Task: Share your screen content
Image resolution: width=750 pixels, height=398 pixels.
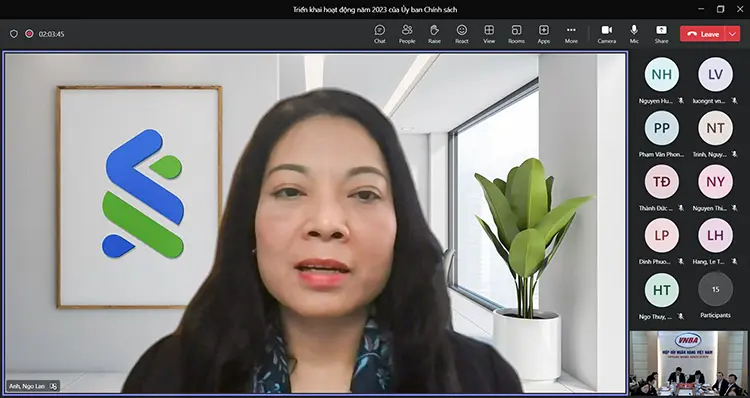Action: tap(662, 34)
